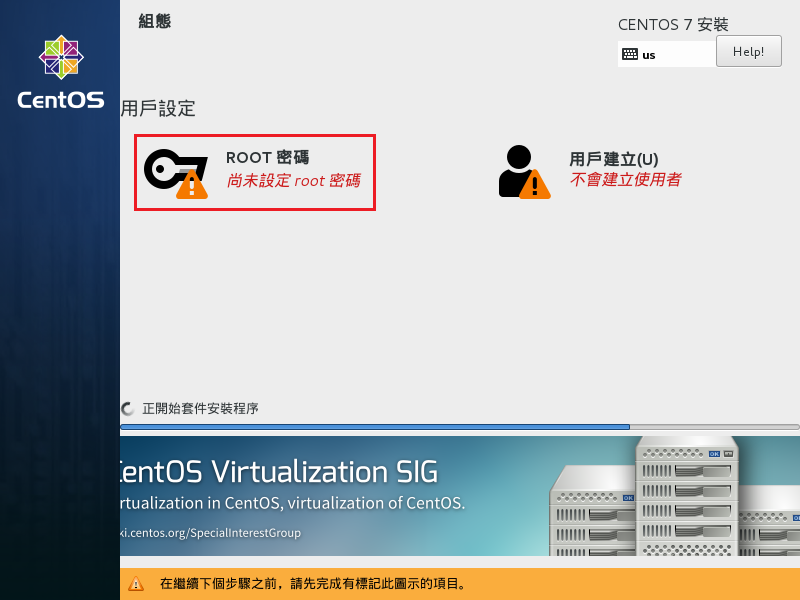Click the 組態 title text

point(155,21)
